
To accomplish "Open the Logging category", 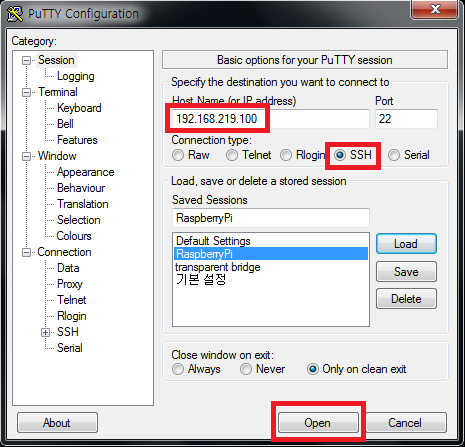I will pos(76,76).
